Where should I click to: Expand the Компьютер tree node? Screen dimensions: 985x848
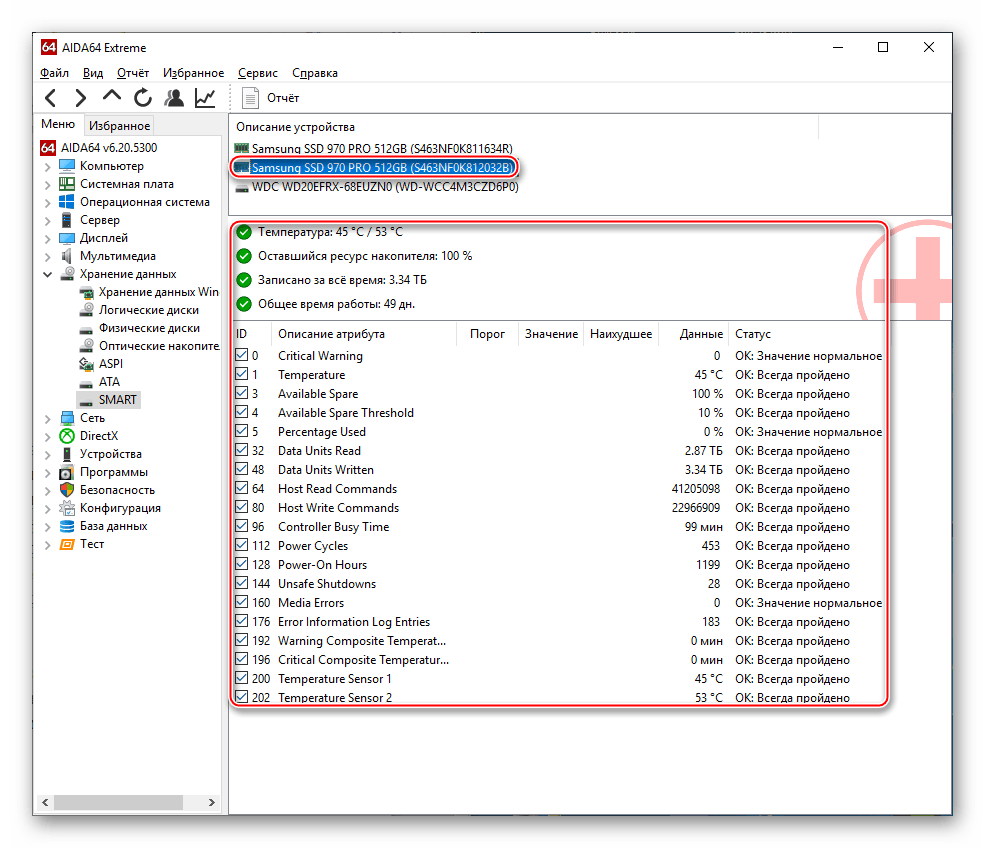47,167
